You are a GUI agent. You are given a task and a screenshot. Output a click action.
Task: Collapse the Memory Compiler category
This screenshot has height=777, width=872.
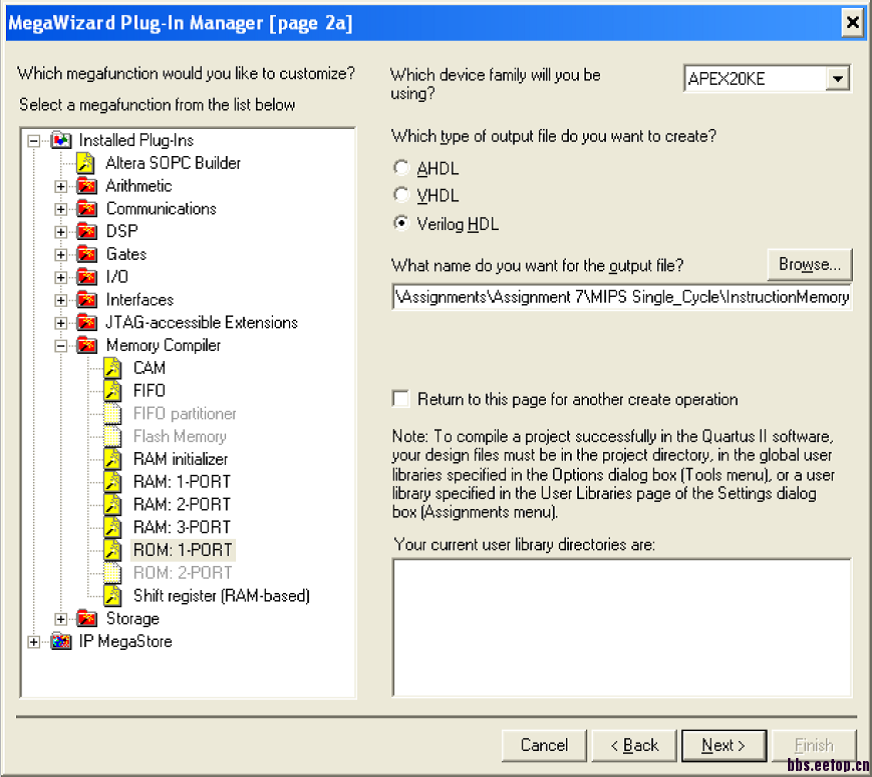pos(61,346)
